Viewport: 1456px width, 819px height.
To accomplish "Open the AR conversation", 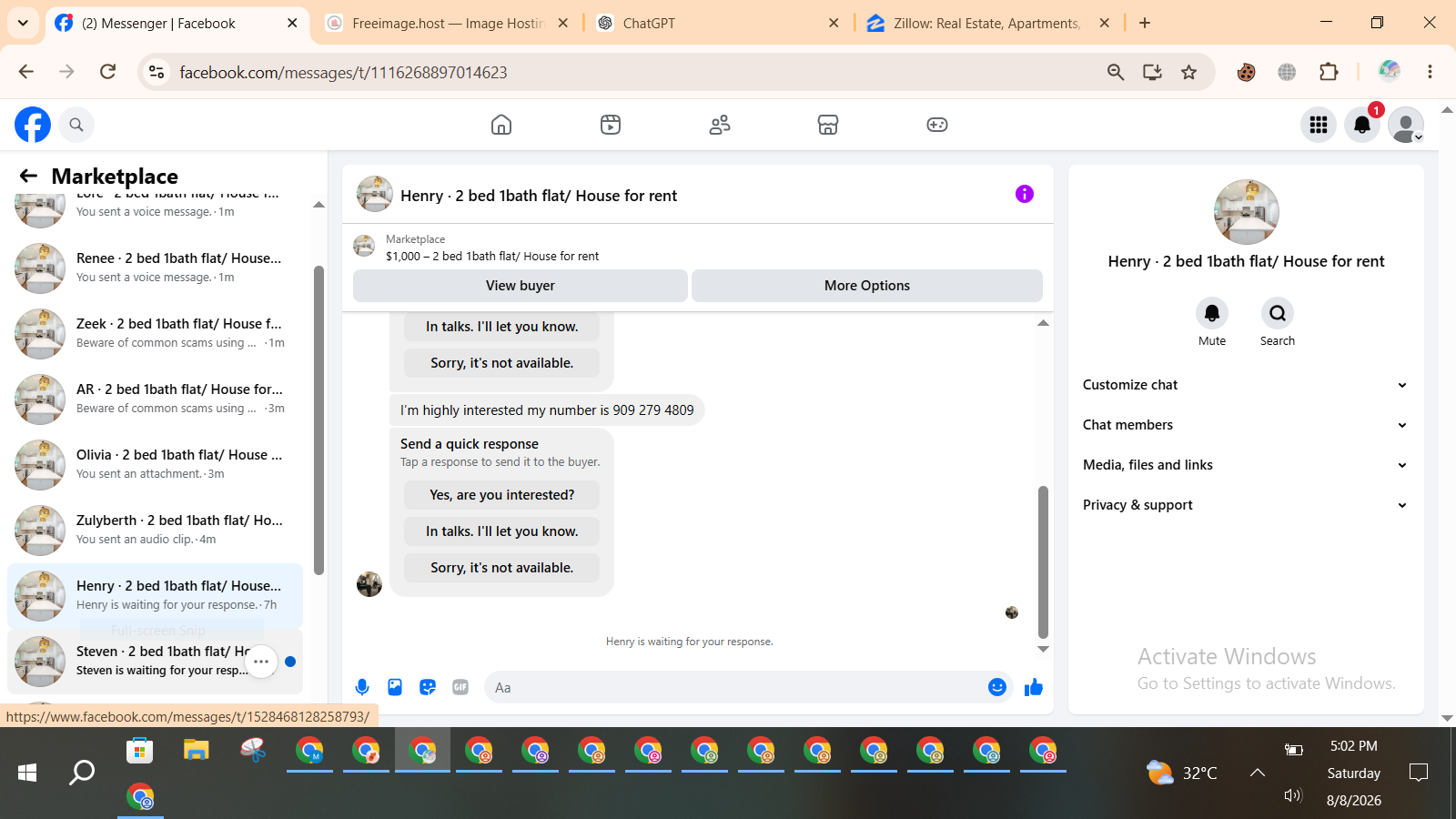I will (x=155, y=399).
